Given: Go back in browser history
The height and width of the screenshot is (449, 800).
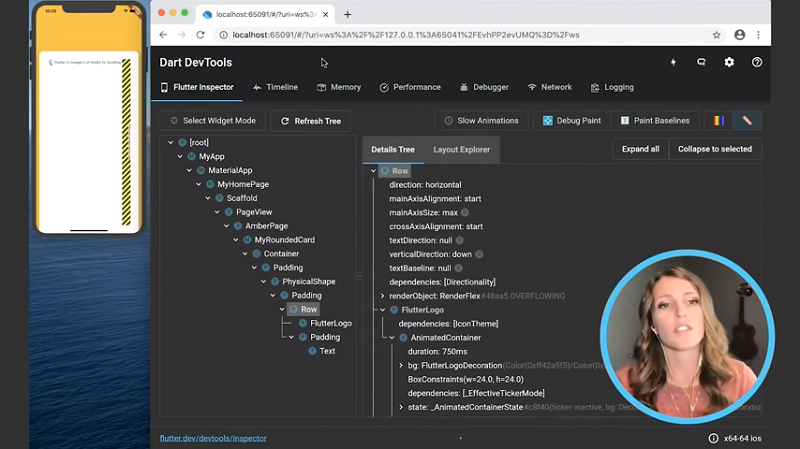Looking at the screenshot, I should [163, 35].
